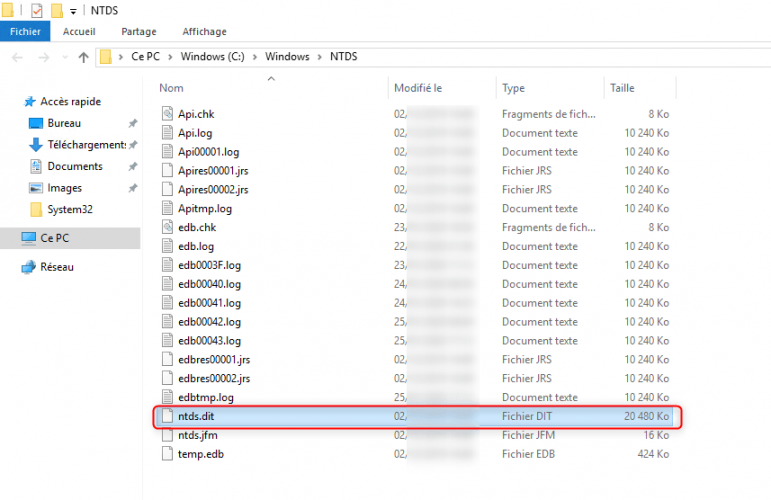The width and height of the screenshot is (771, 500).
Task: Click the edbres00001.jrs file icon
Action: [167, 359]
